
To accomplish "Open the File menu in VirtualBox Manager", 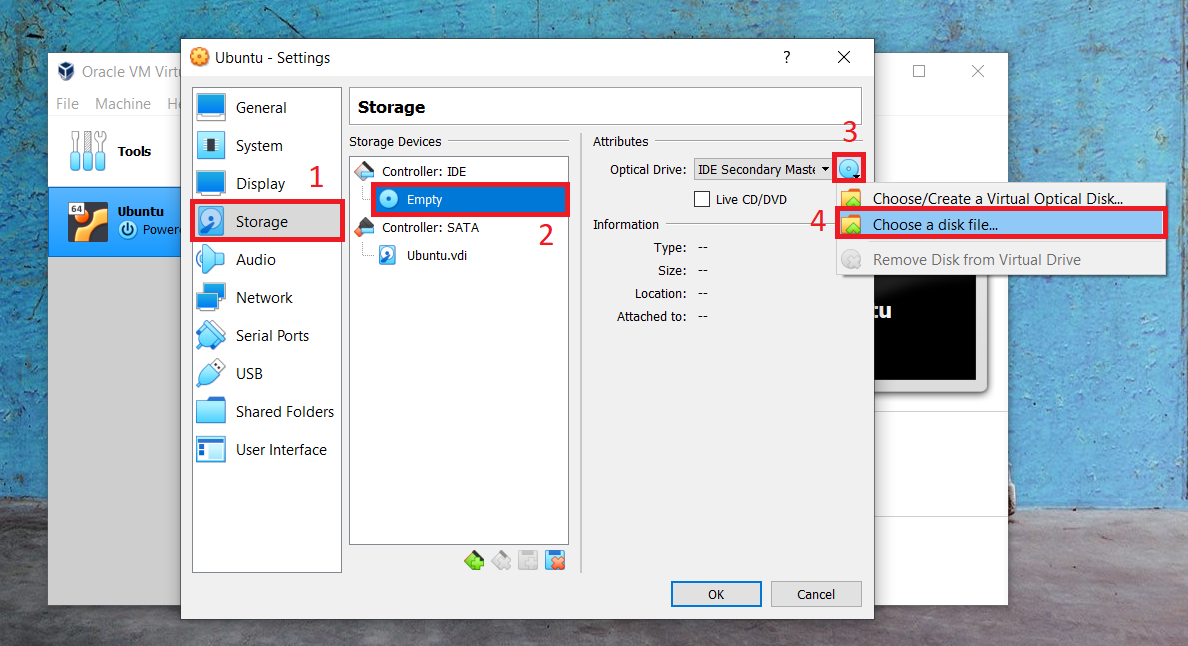I will [x=67, y=104].
